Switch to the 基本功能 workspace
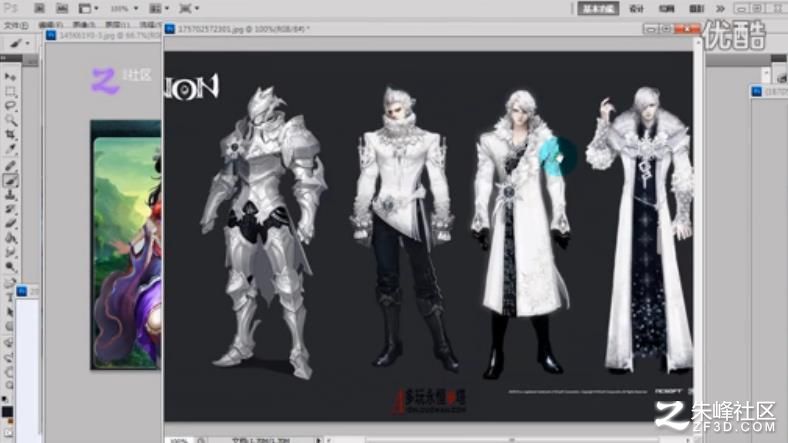Image resolution: width=788 pixels, height=443 pixels. (598, 9)
